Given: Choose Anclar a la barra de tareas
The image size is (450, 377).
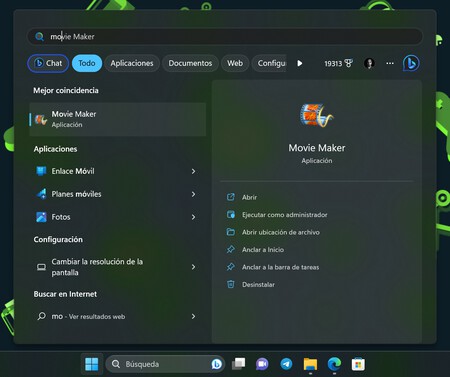Looking at the screenshot, I should click(x=280, y=267).
